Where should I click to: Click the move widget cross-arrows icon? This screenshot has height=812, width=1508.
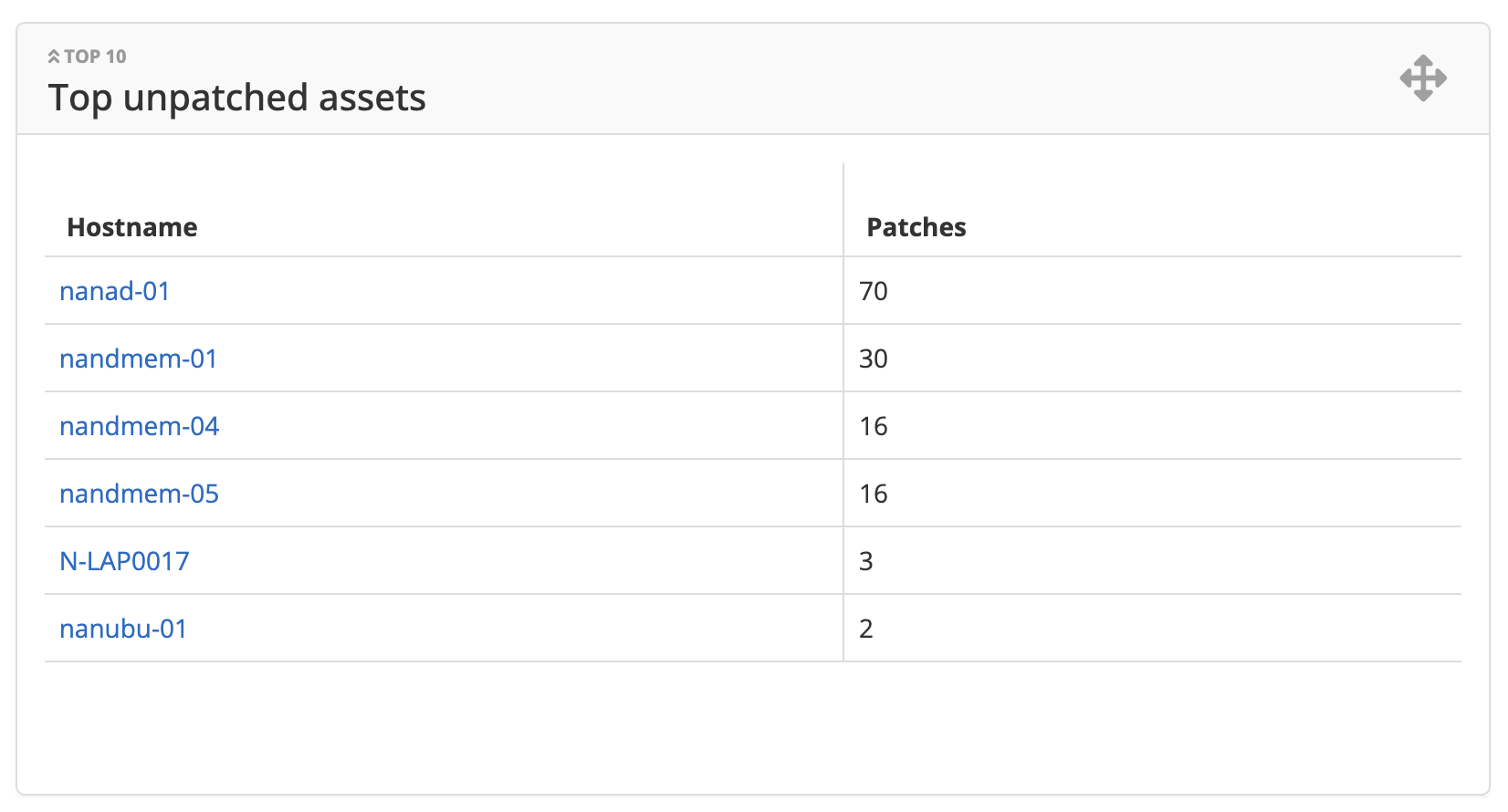pyautogui.click(x=1423, y=78)
